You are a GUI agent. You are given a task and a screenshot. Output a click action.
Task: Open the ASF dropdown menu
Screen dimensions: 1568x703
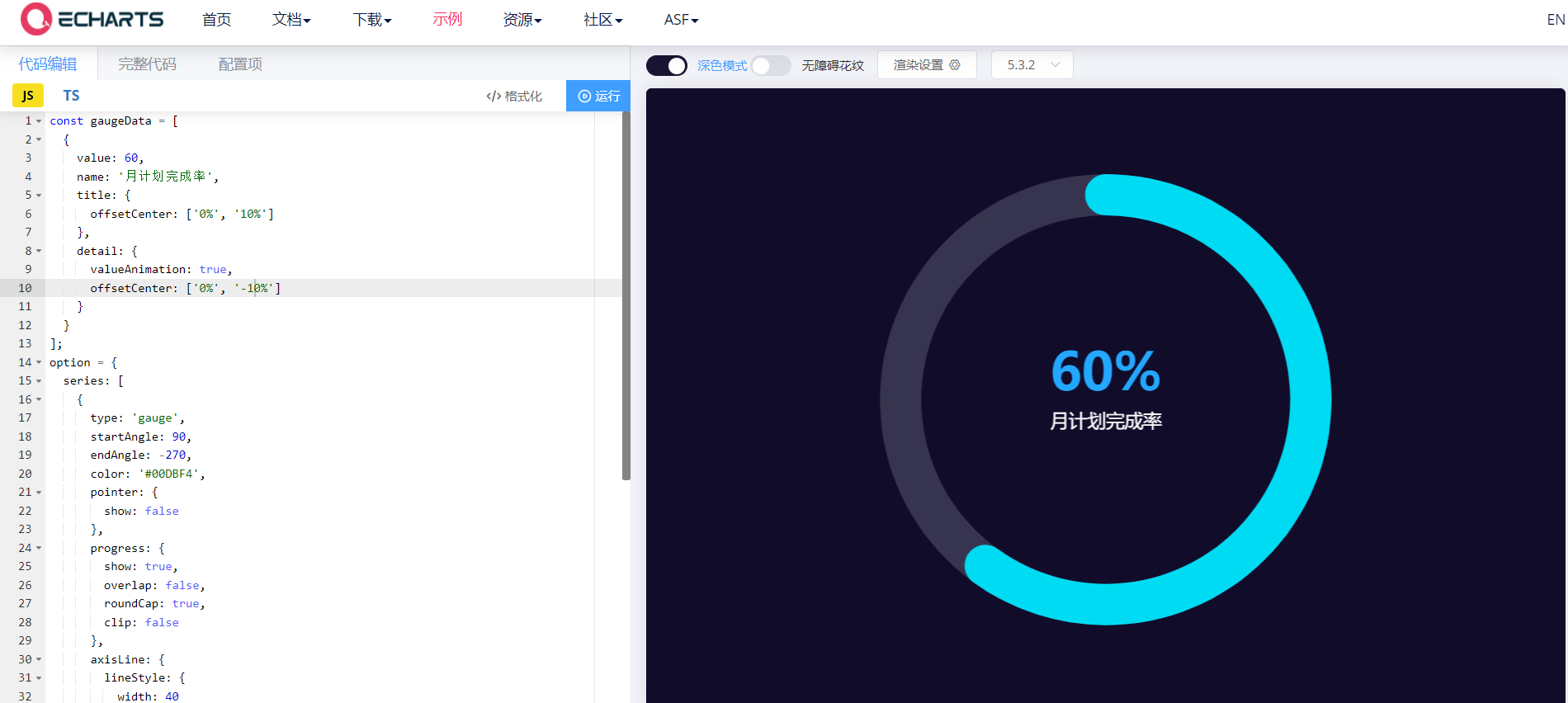click(x=681, y=20)
